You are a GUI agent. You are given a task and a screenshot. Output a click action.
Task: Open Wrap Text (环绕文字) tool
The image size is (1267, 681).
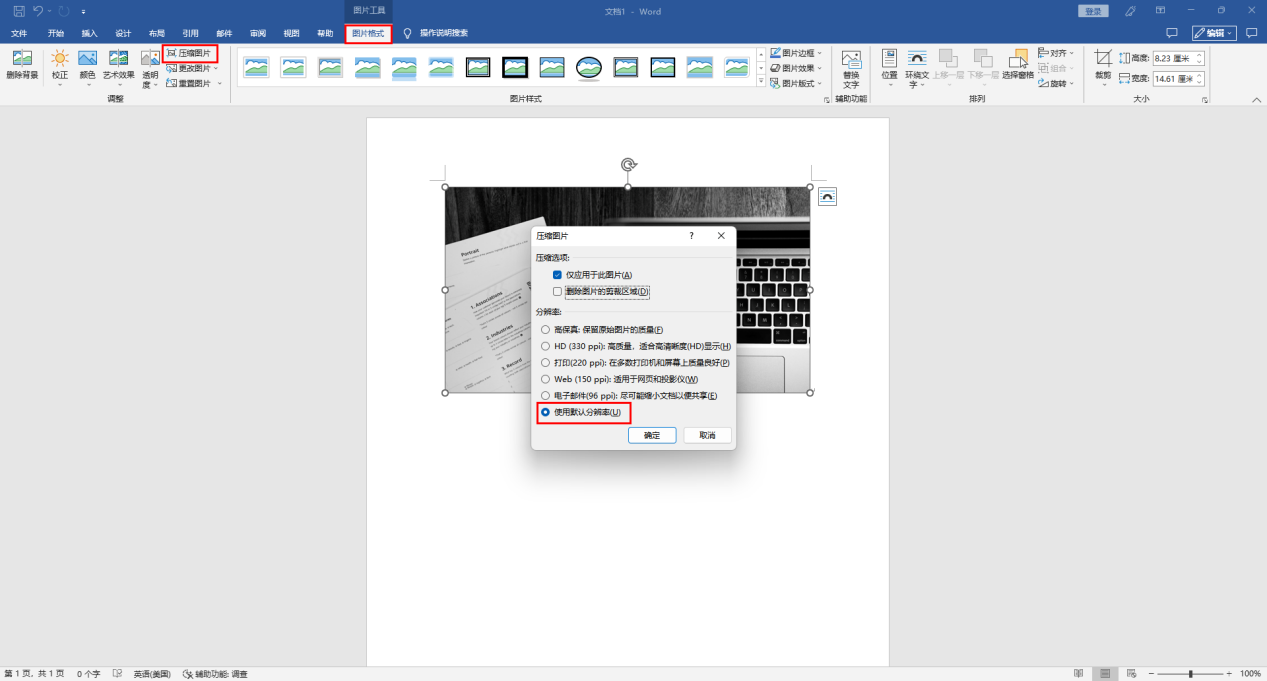tap(917, 68)
